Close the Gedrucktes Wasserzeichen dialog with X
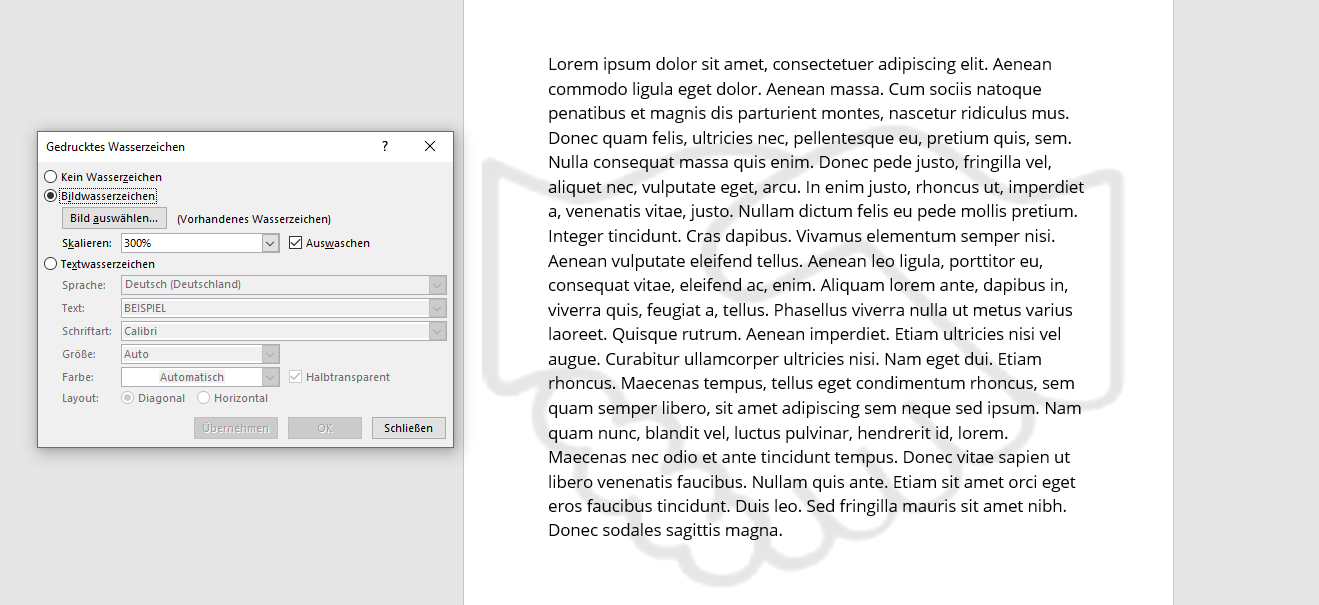1319x605 pixels. point(430,146)
